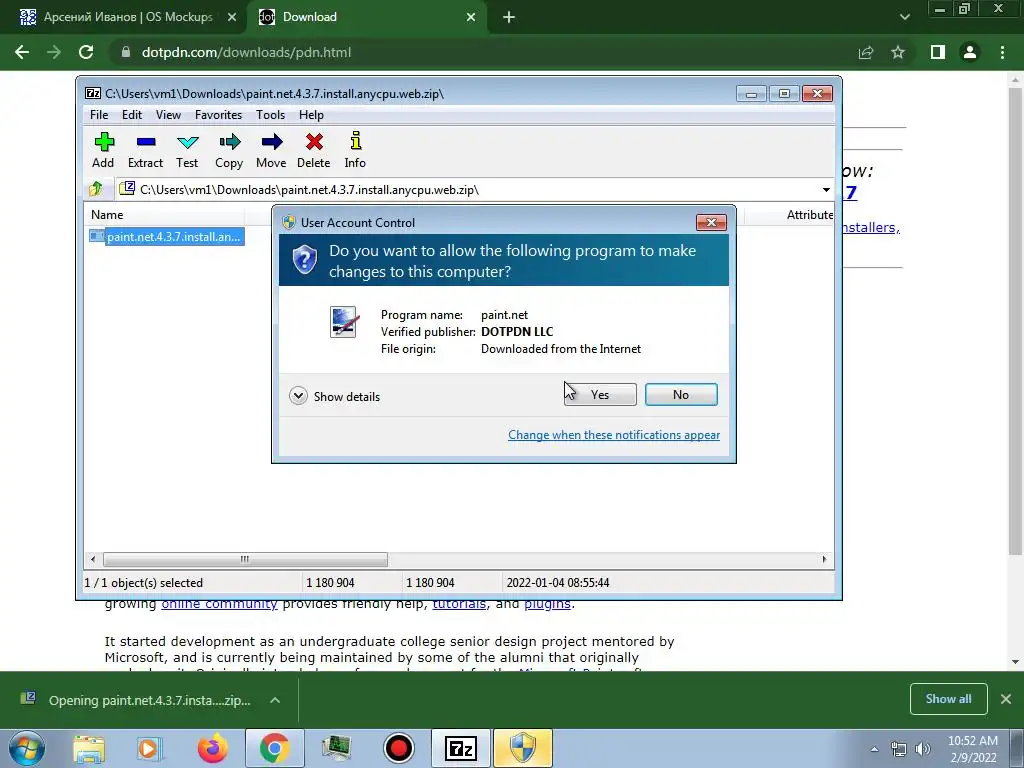Screen dimensions: 1024x768
Task: Click the Chrome back arrow
Action: pyautogui.click(x=22, y=52)
